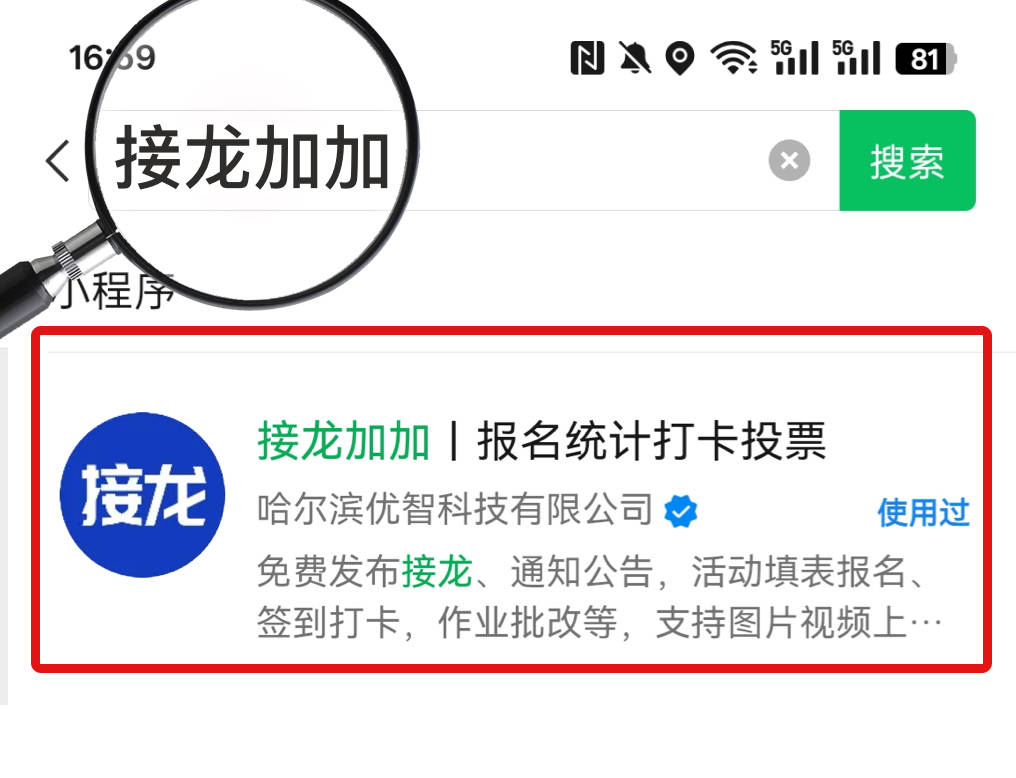Image resolution: width=1016 pixels, height=778 pixels.
Task: Tap the blue verified badge icon
Action: (681, 511)
